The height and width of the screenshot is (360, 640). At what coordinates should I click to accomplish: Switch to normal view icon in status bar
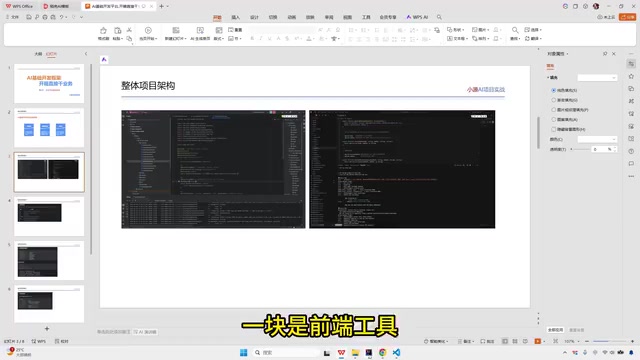(505, 341)
